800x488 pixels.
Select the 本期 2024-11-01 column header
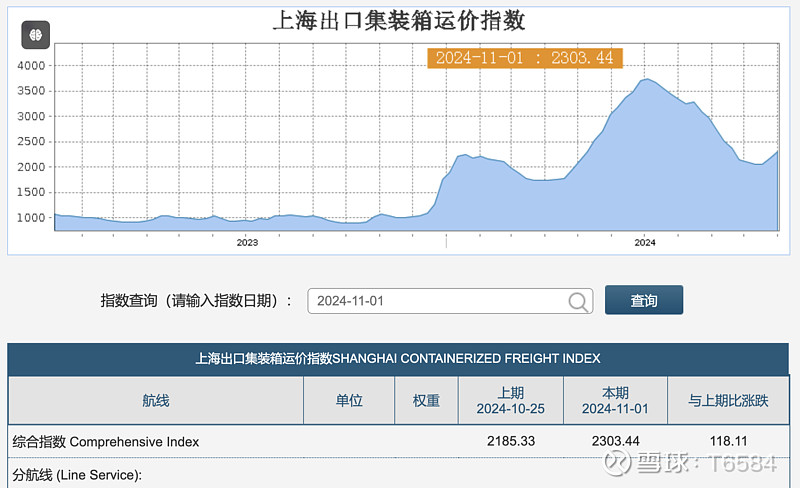(x=615, y=401)
